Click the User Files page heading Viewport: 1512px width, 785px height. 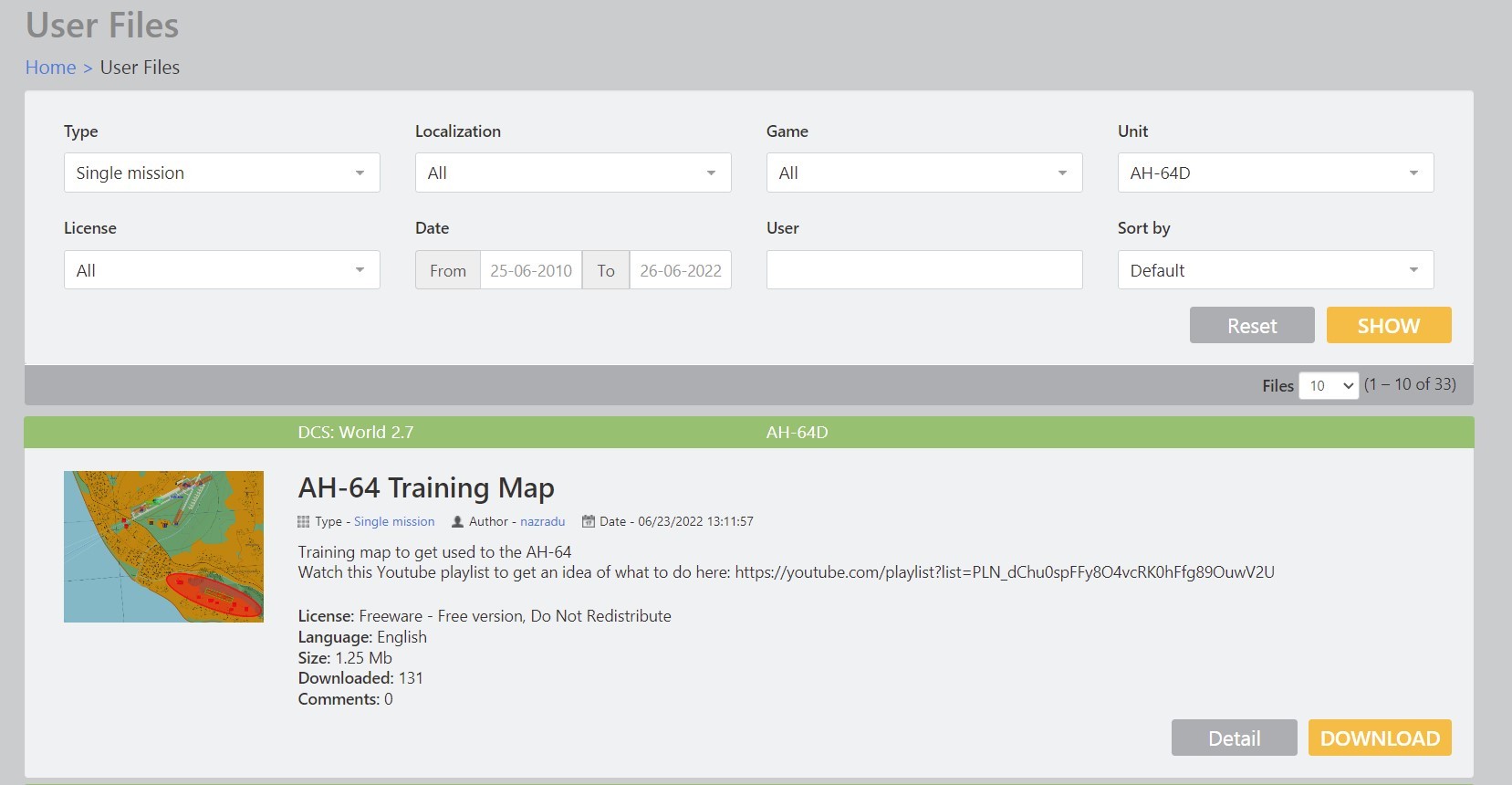pyautogui.click(x=102, y=26)
